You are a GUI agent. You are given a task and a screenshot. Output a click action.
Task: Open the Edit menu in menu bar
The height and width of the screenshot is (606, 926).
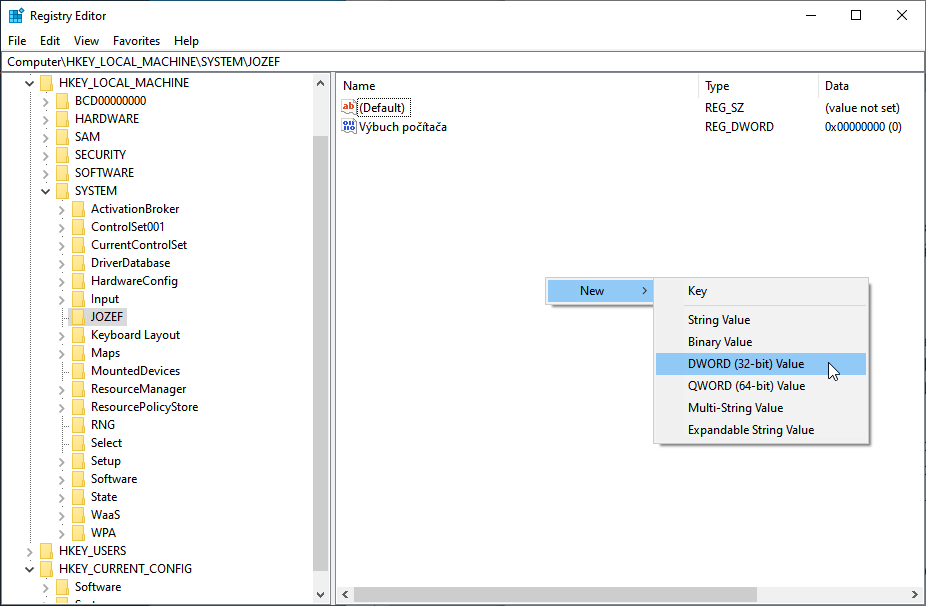tap(50, 41)
